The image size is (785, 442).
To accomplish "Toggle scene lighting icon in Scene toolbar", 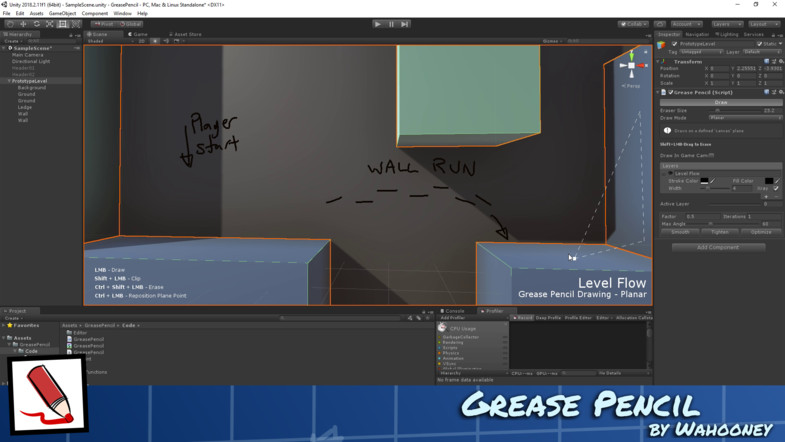I will tap(155, 41).
